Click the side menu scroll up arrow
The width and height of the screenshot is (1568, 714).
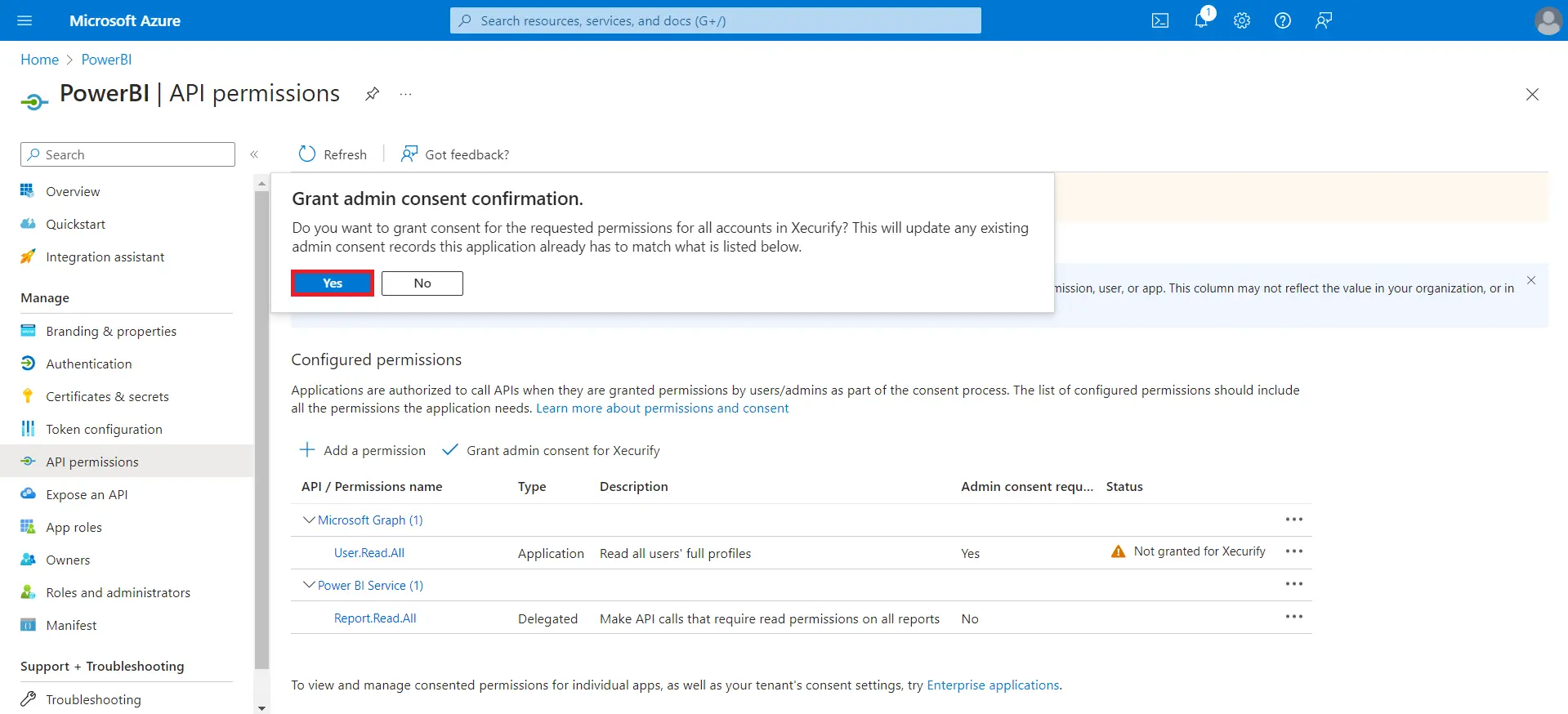[x=261, y=184]
